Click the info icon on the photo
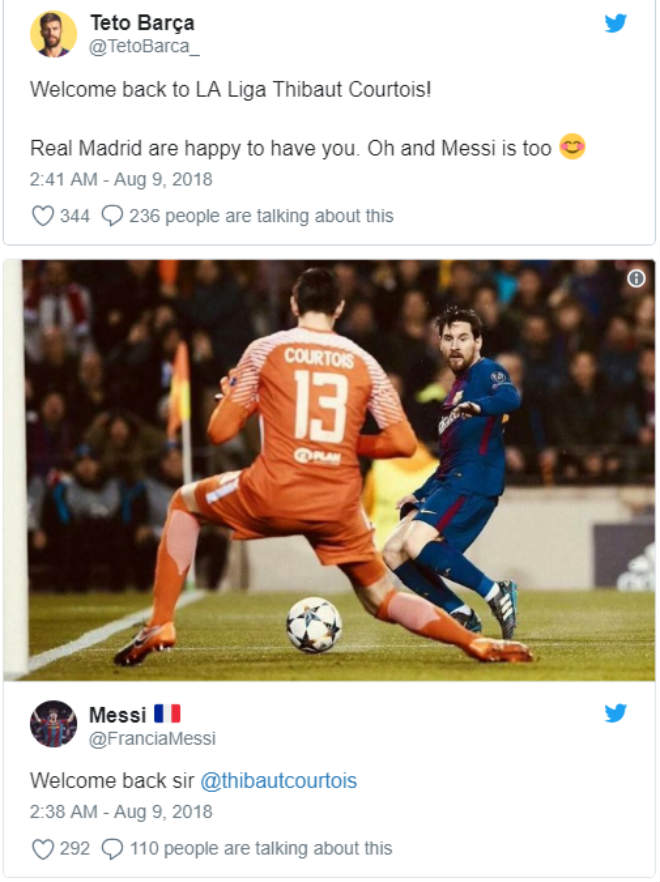 (636, 278)
